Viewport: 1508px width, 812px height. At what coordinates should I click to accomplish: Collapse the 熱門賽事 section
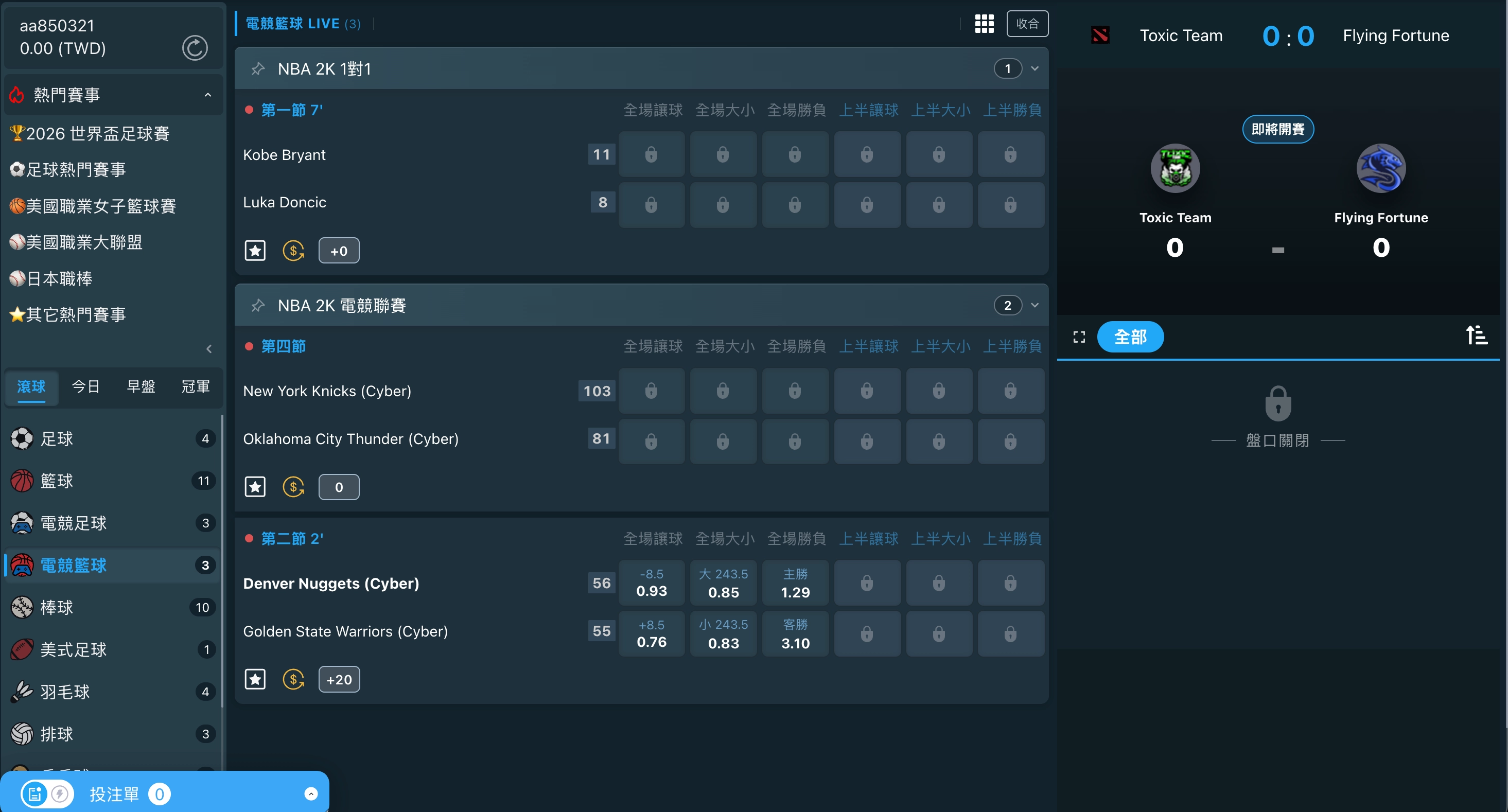[x=208, y=95]
